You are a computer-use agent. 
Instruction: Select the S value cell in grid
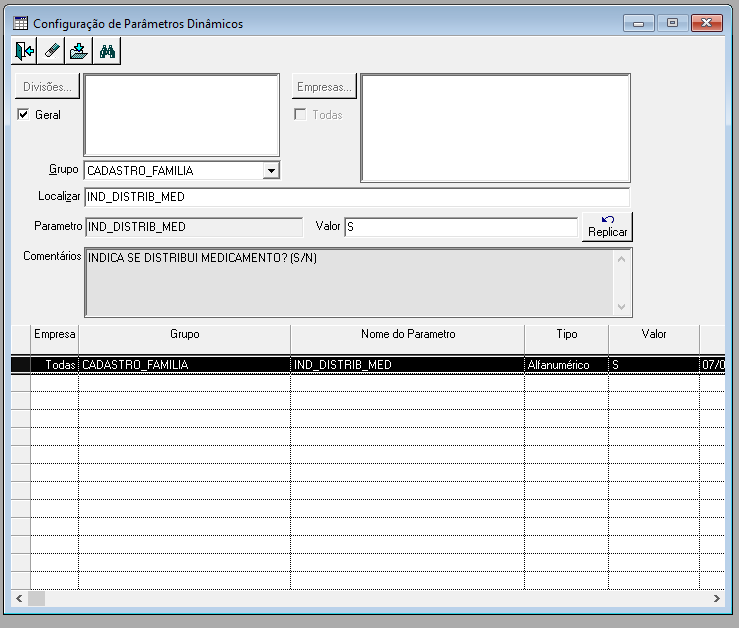click(x=654, y=364)
